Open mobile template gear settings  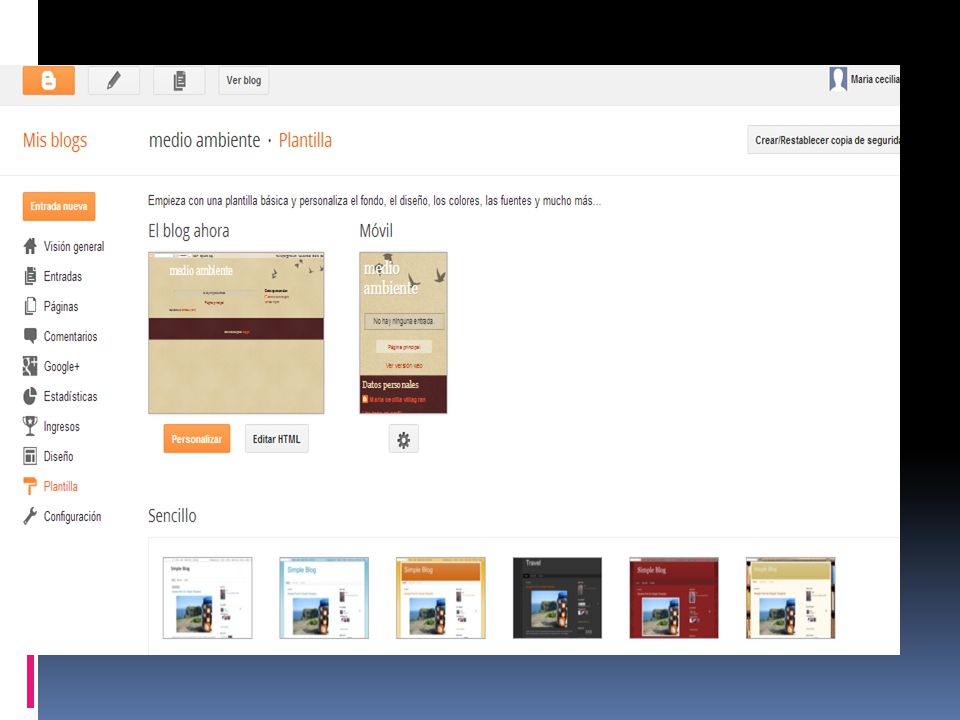point(403,439)
